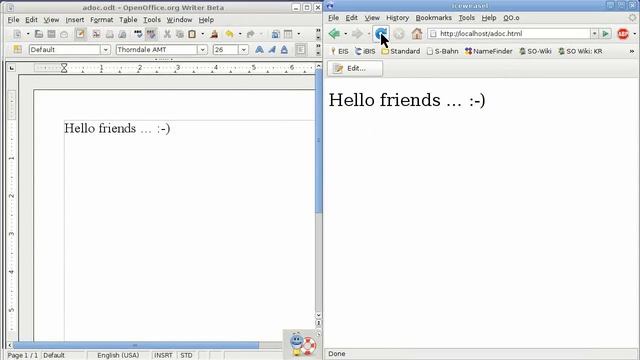Viewport: 640px width, 360px height.
Task: Open Writer's Tools menu
Action: (152, 20)
